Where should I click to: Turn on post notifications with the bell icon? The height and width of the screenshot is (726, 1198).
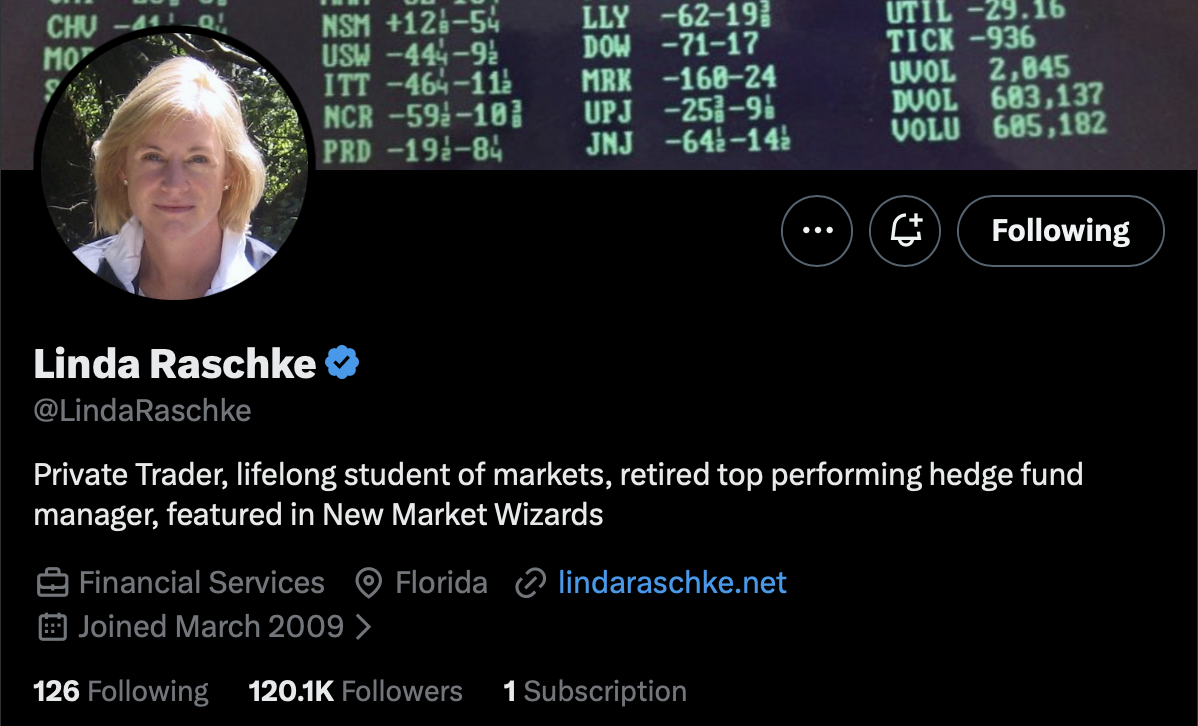pos(905,231)
